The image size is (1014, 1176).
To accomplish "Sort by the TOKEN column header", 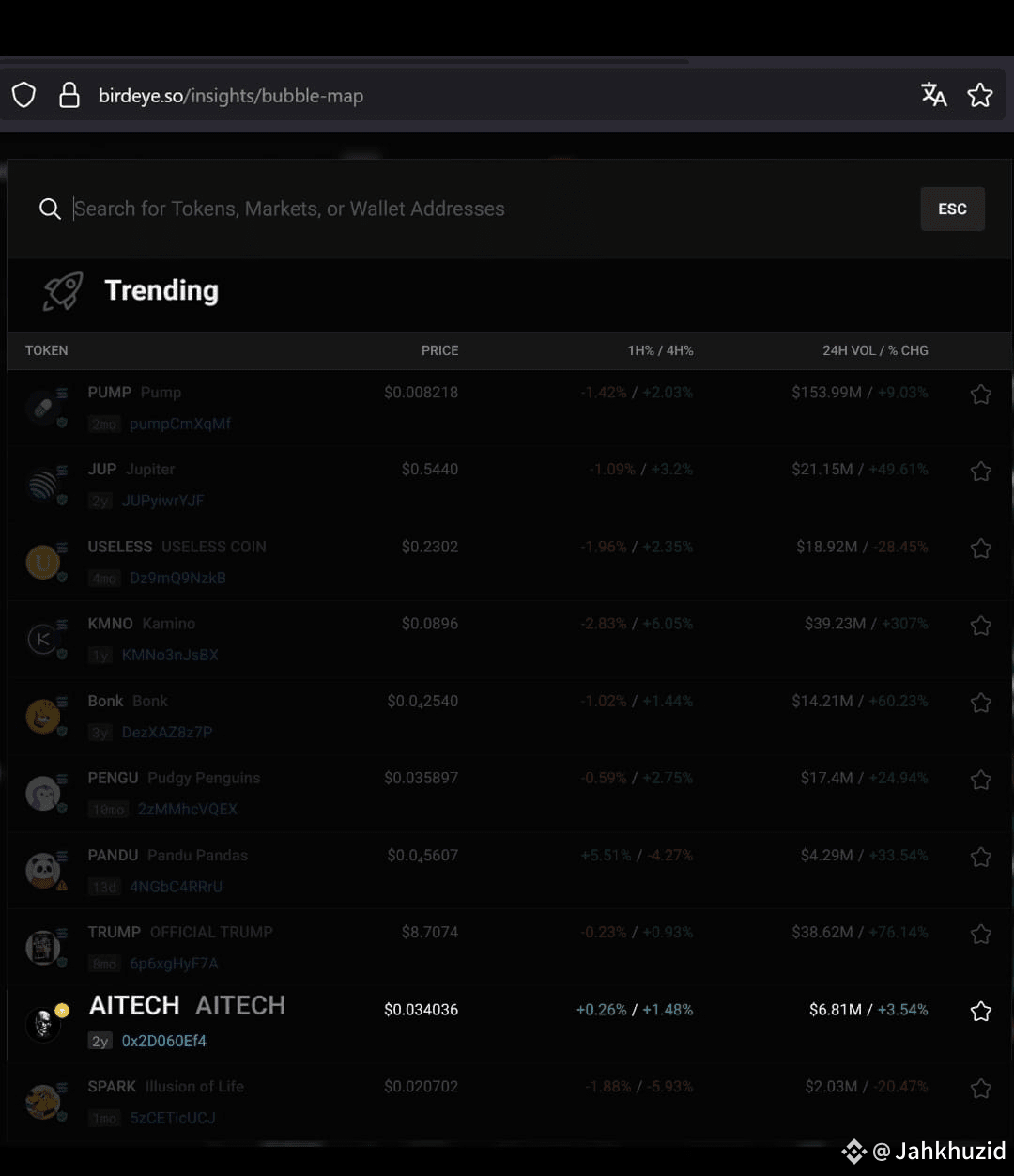I will click(x=47, y=350).
